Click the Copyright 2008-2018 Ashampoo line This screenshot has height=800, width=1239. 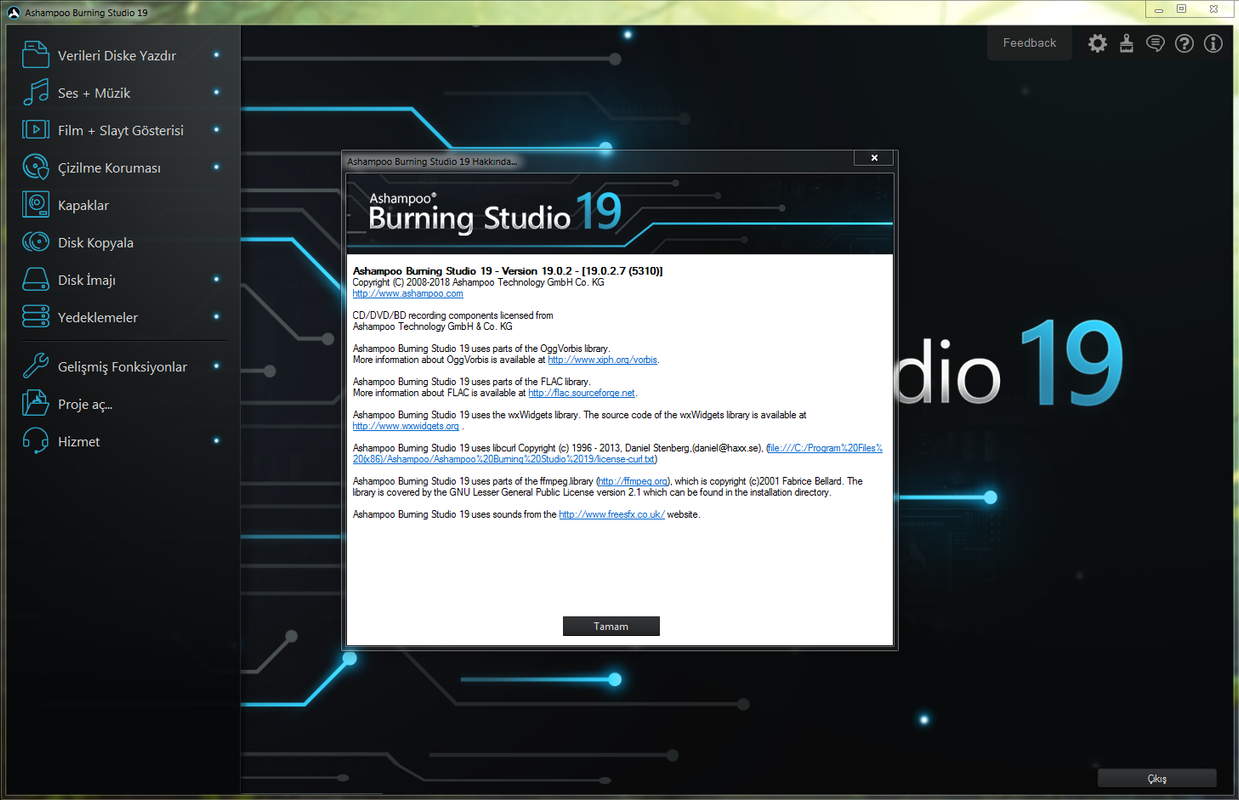478,282
